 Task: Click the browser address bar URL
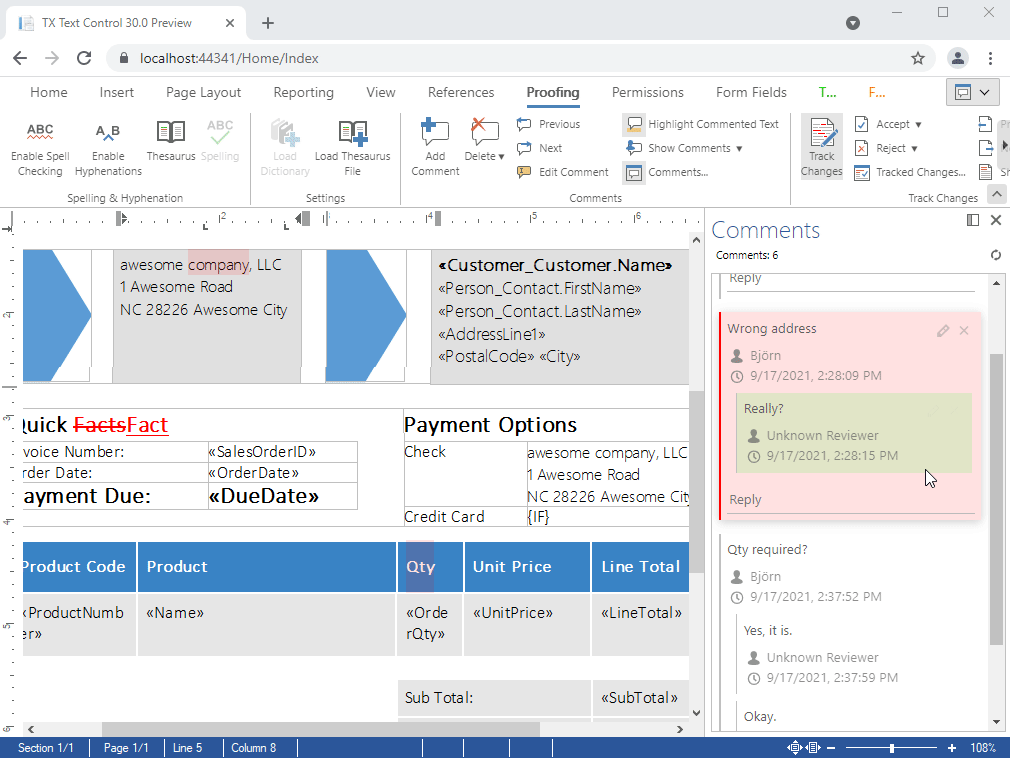pos(229,58)
